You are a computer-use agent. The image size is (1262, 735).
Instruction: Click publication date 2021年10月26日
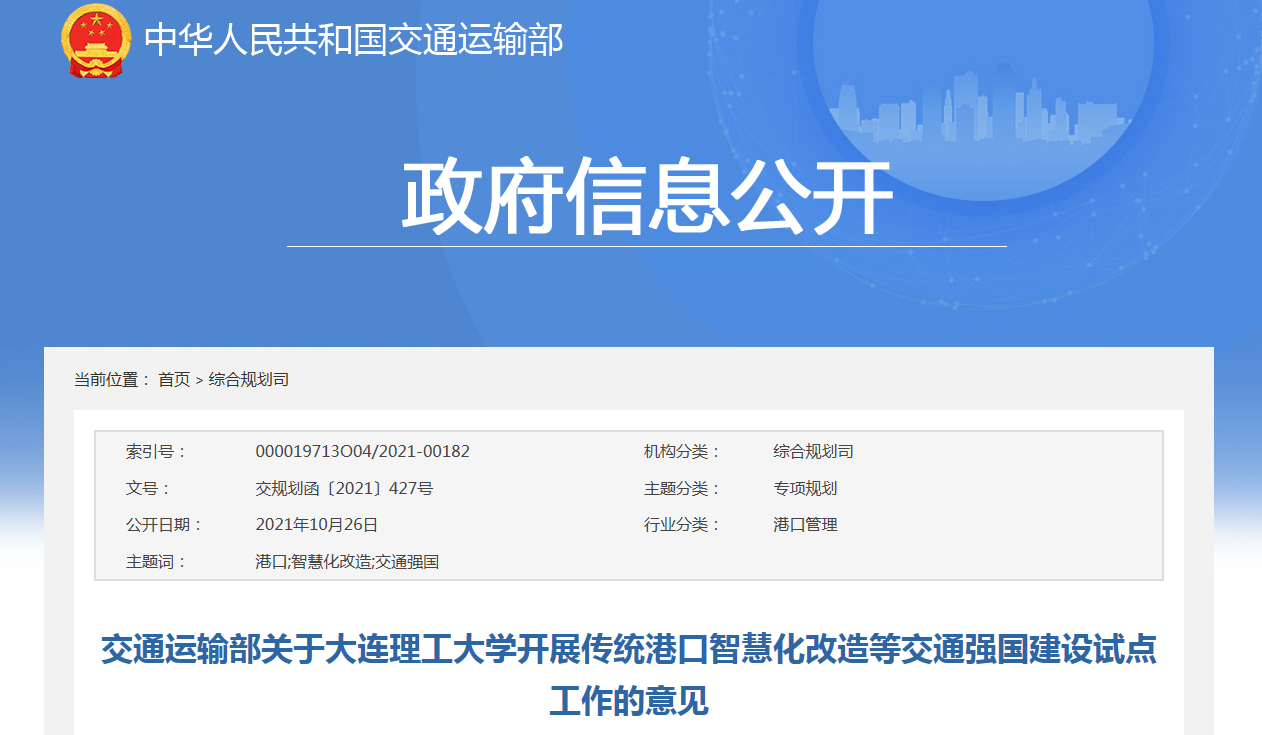[x=317, y=525]
